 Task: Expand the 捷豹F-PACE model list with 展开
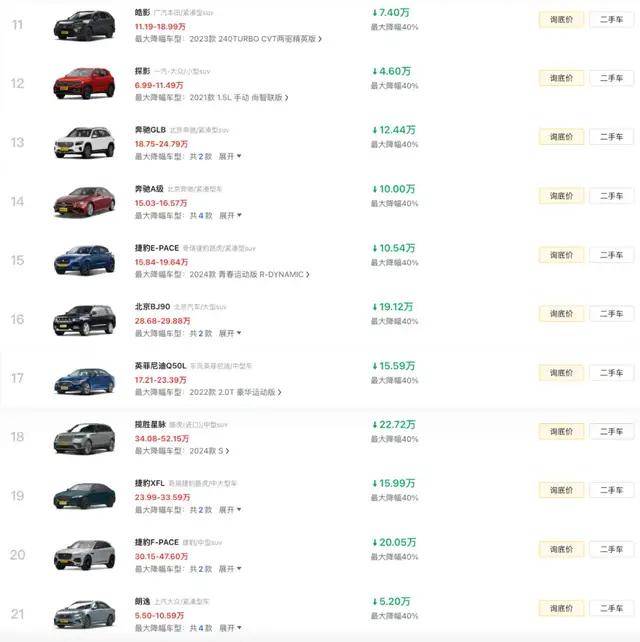[230, 569]
